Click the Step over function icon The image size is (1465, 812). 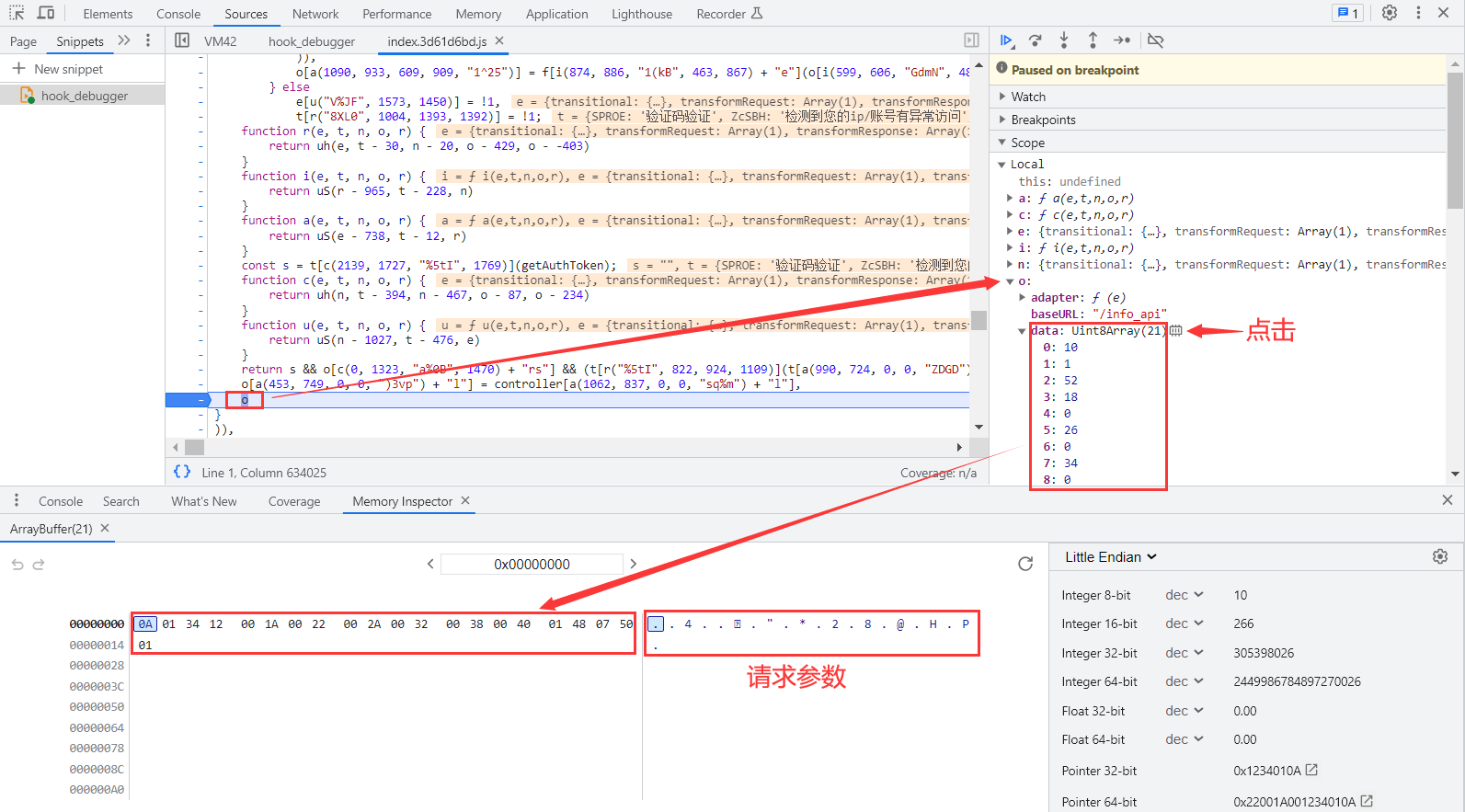[1036, 40]
